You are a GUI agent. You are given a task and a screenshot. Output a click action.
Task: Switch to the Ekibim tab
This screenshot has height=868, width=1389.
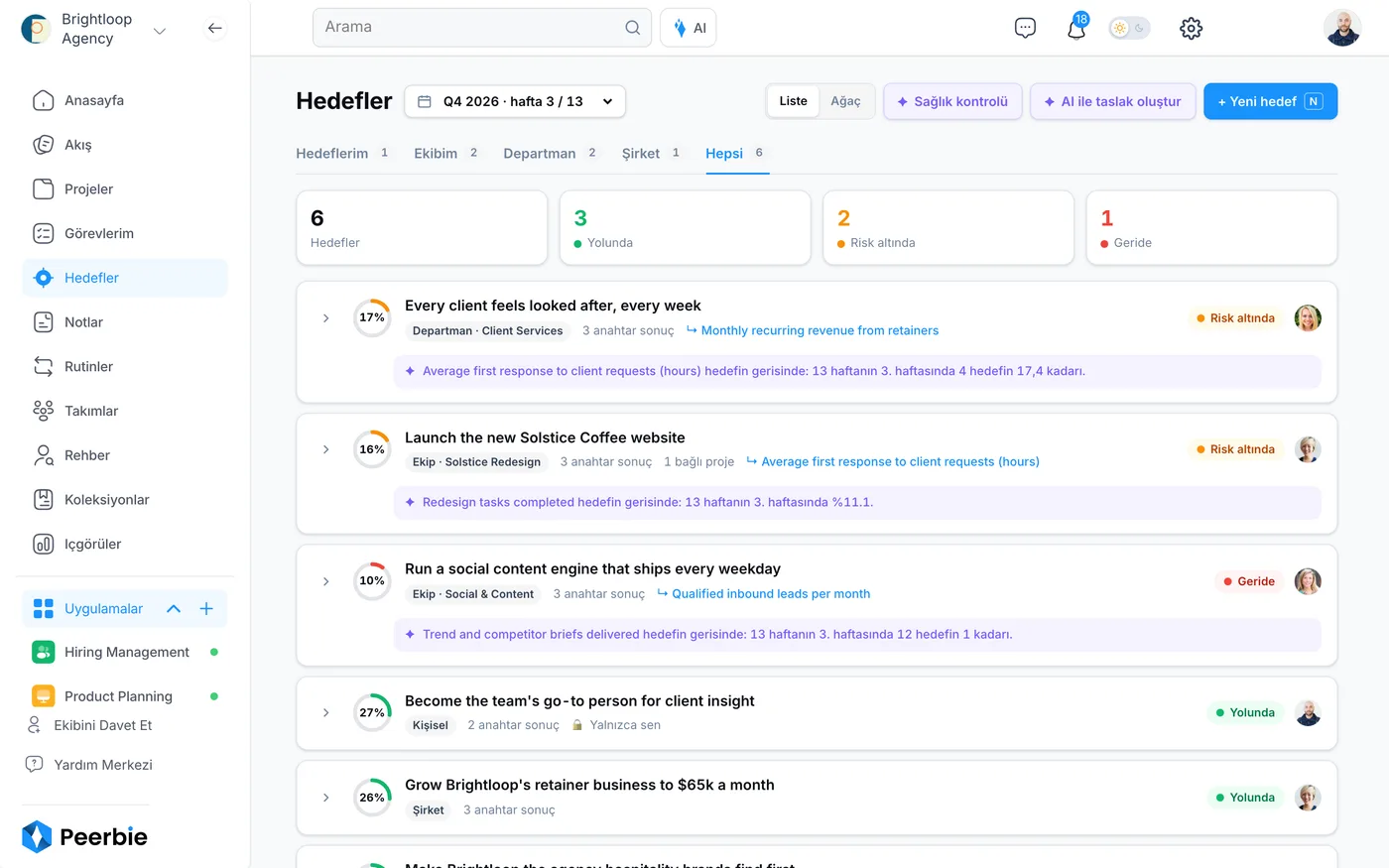pos(446,154)
